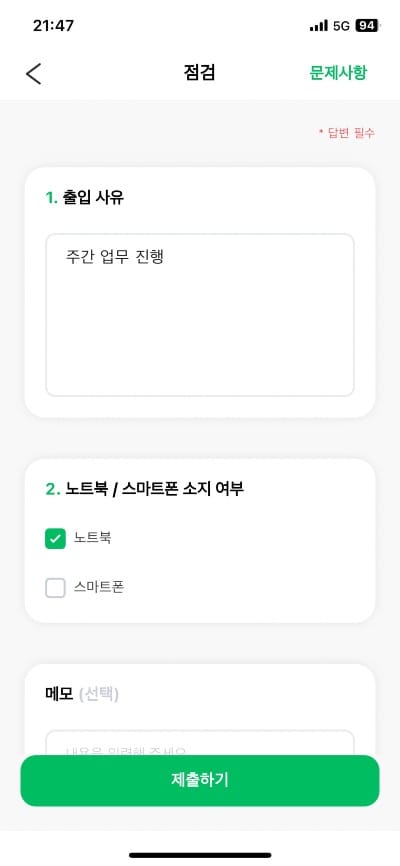Check the 스마트폰 checkbox
The width and height of the screenshot is (400, 866).
pos(55,588)
